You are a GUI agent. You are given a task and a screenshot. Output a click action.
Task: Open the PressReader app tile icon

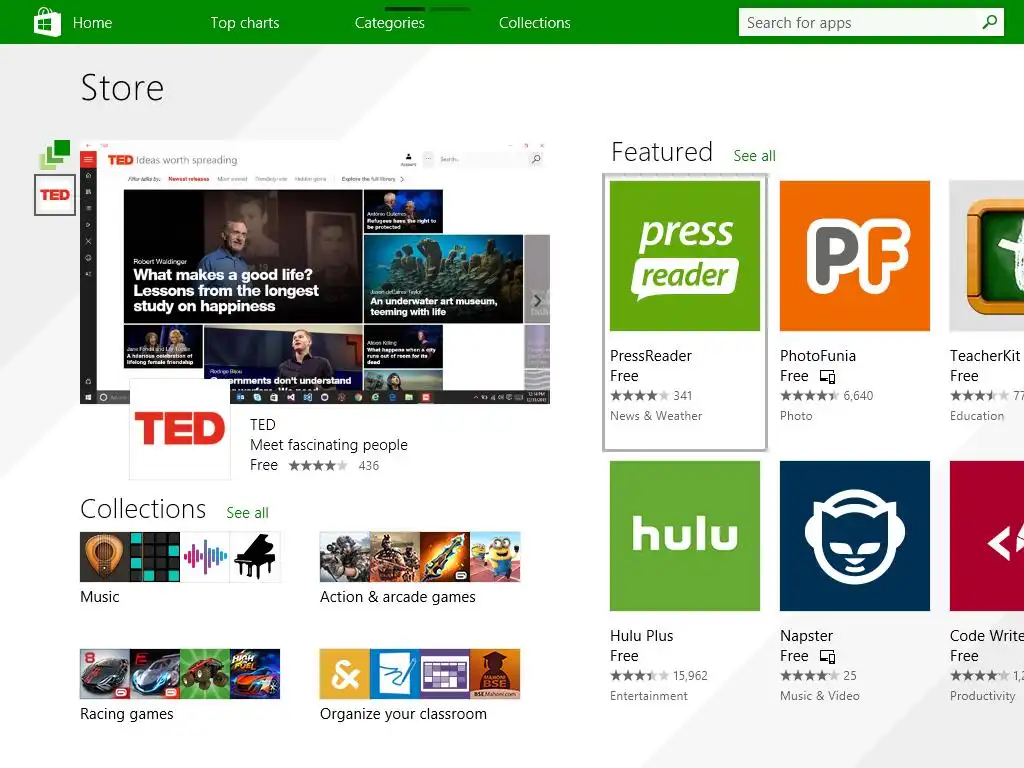click(x=685, y=256)
